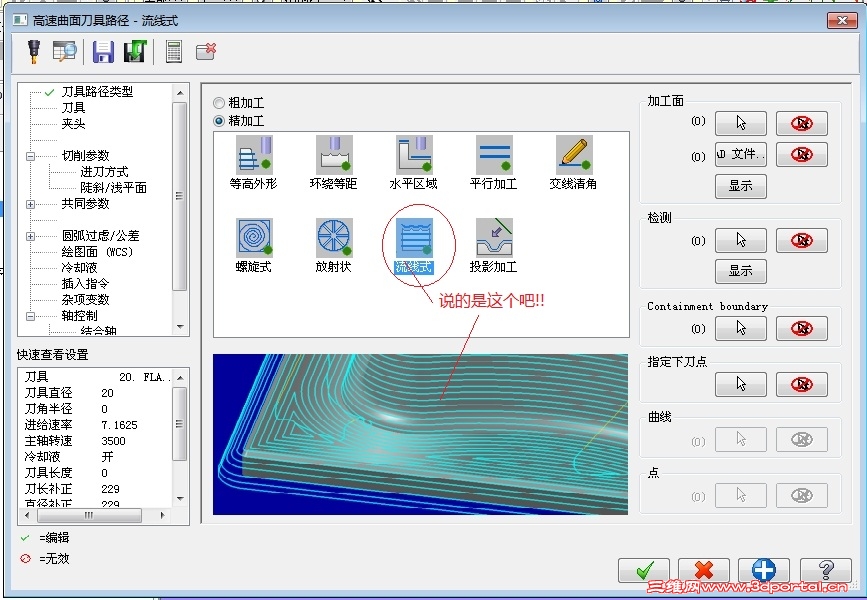867x600 pixels.
Task: Open the 绘图面 (WCS) tree page
Action: tap(97, 252)
